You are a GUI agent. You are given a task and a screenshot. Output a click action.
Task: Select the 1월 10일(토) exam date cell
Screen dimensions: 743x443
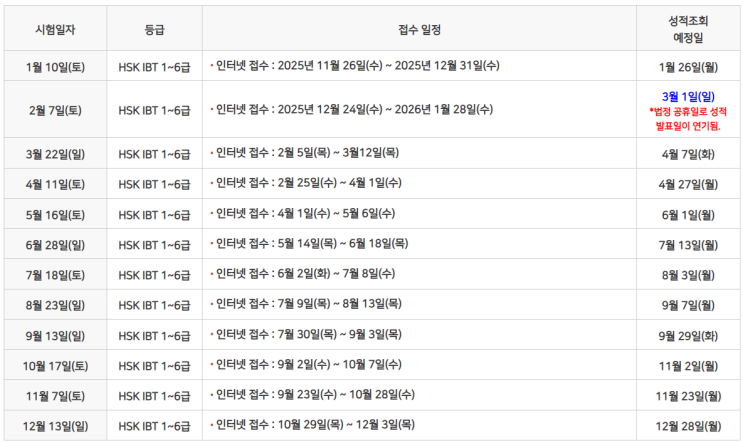pyautogui.click(x=55, y=66)
